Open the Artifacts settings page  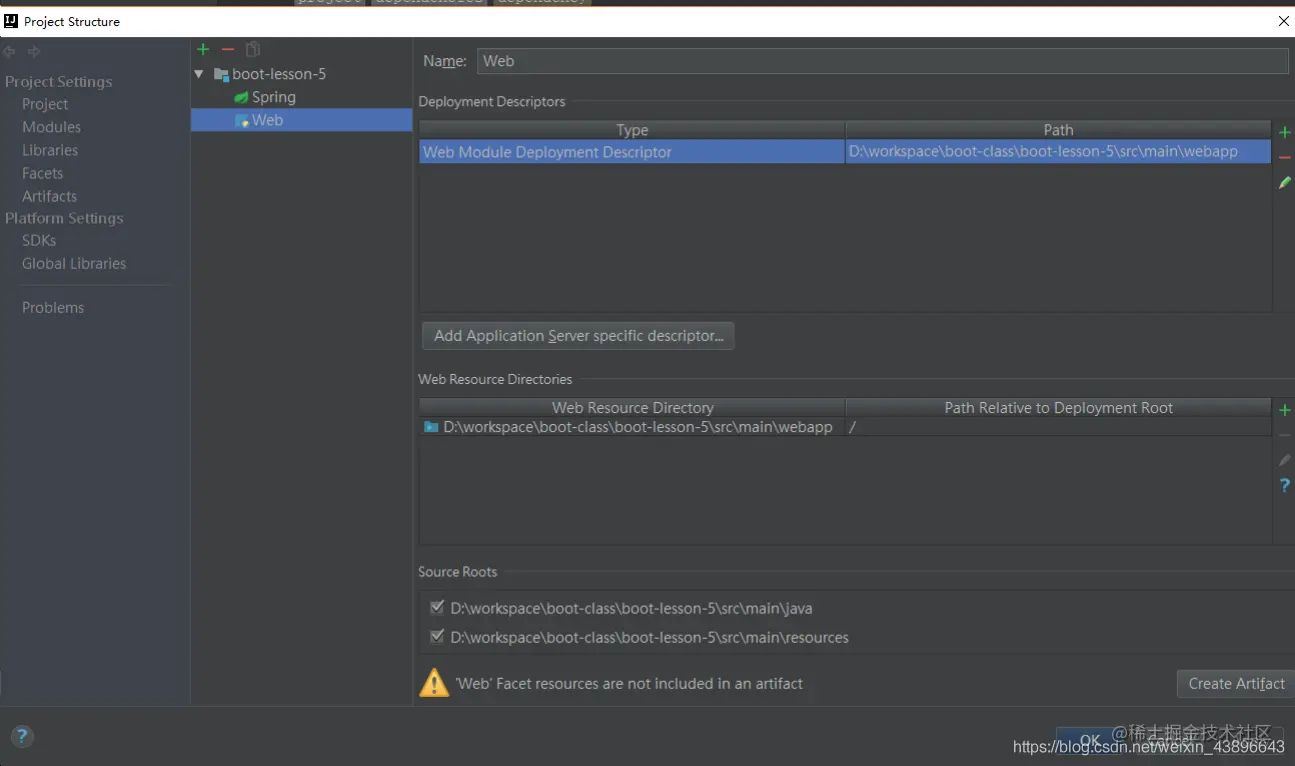tap(49, 196)
